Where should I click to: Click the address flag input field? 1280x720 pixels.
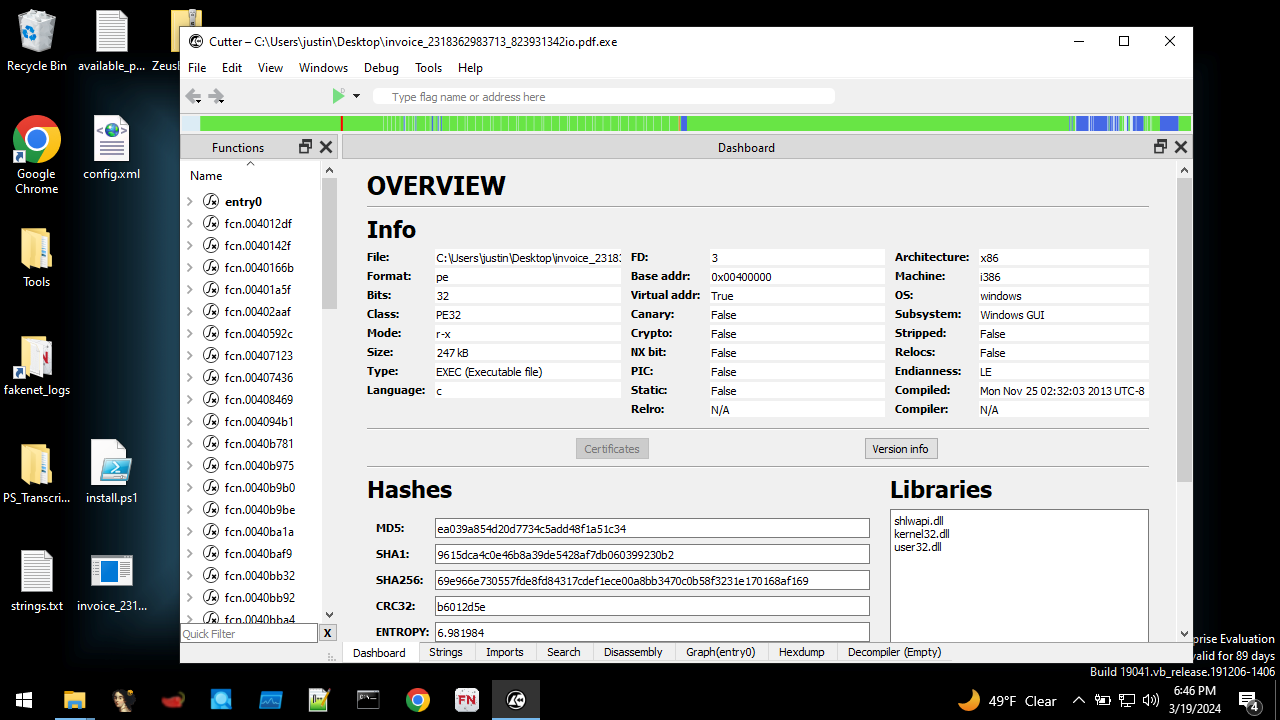603,97
